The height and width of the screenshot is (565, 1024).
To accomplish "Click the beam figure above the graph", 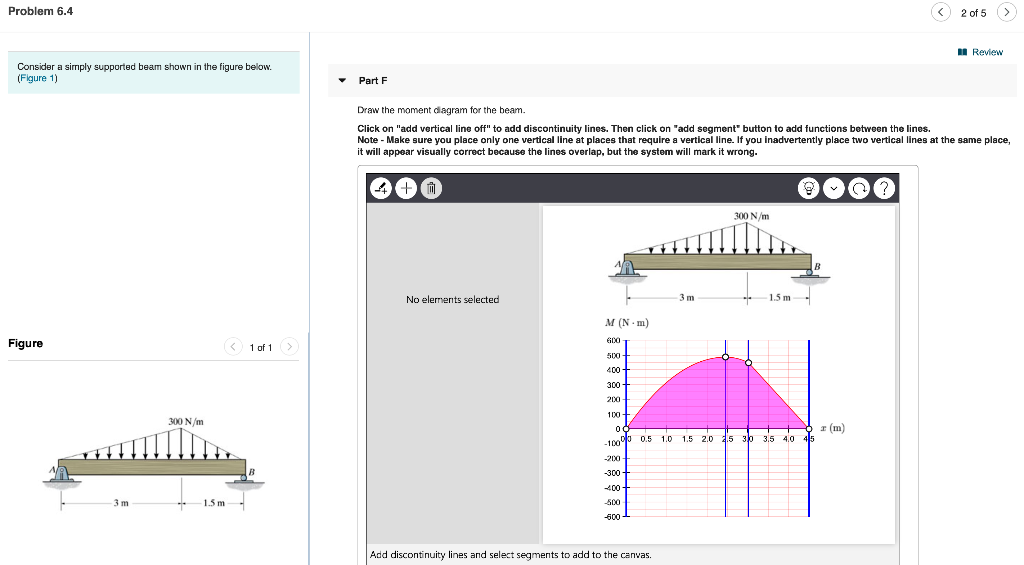I will (x=718, y=258).
